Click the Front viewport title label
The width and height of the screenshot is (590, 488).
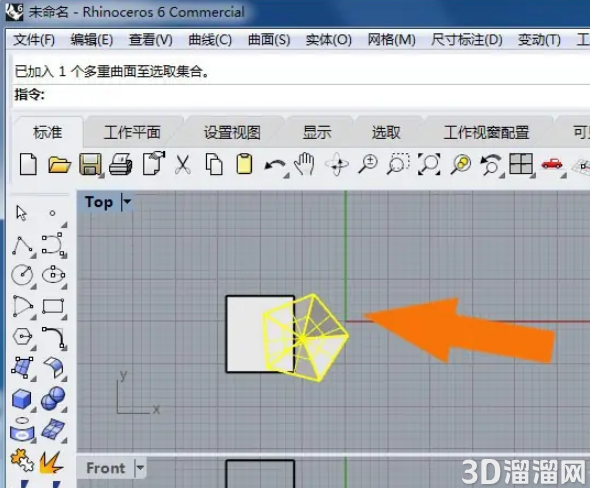(x=106, y=468)
